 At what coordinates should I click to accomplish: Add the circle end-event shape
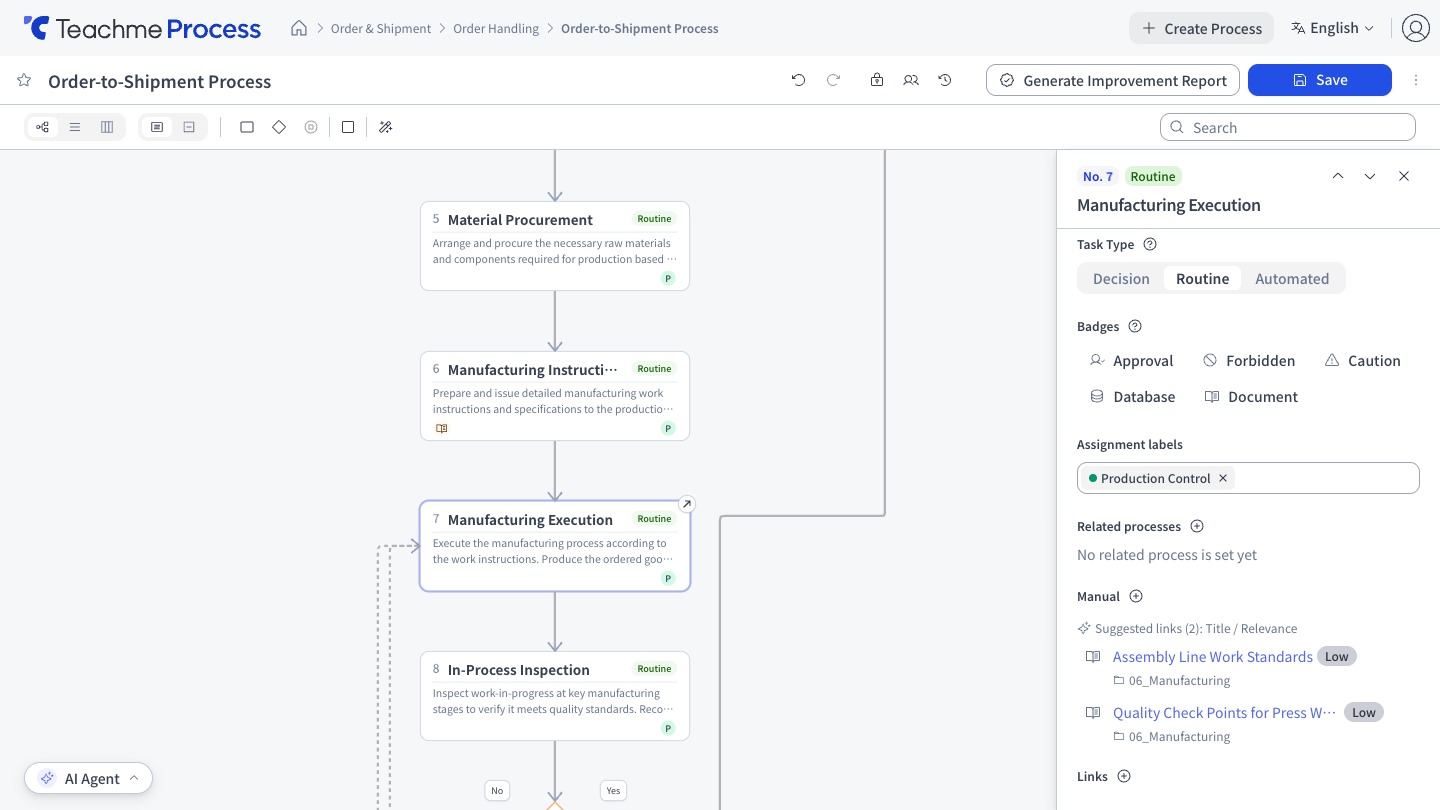[x=311, y=127]
